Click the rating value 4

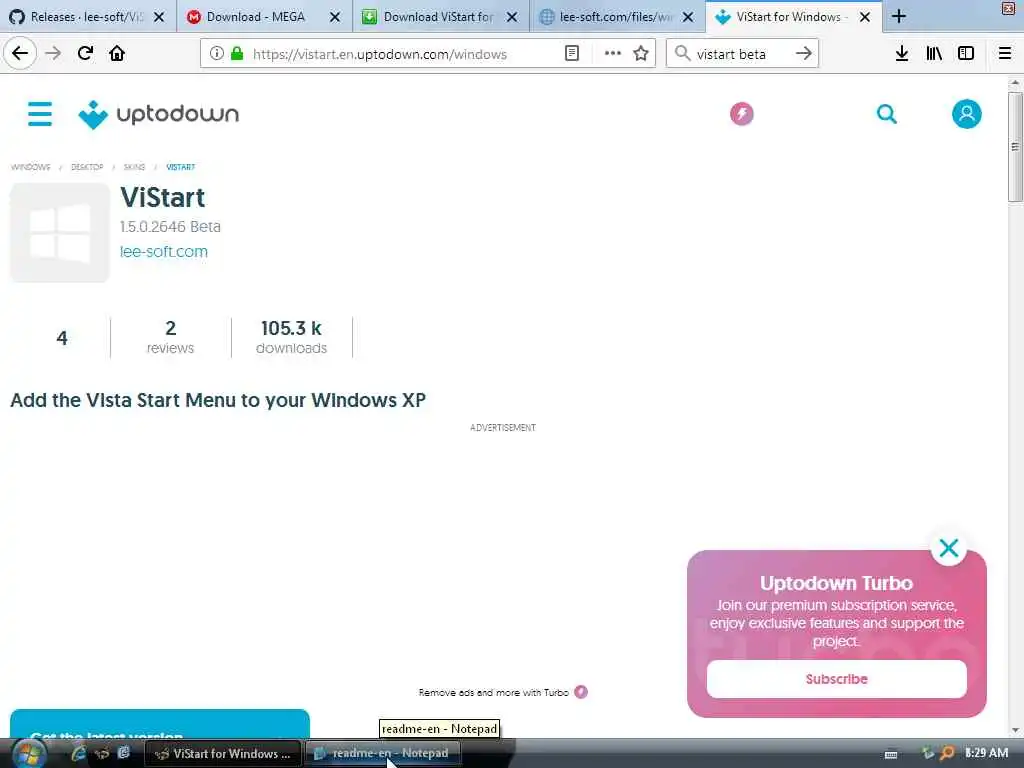coord(61,338)
